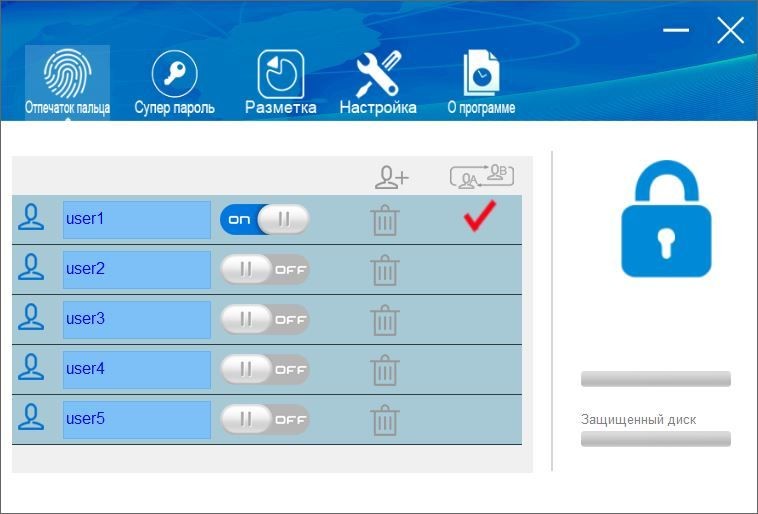The width and height of the screenshot is (758, 514).
Task: Click the person icon beside user4
Action: [x=31, y=367]
